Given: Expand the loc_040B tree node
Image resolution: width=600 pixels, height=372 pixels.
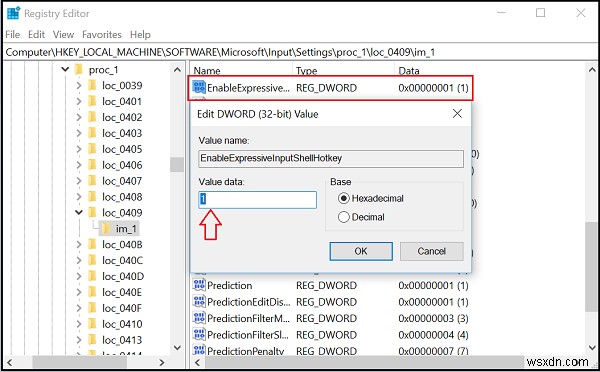Looking at the screenshot, I should tap(79, 245).
